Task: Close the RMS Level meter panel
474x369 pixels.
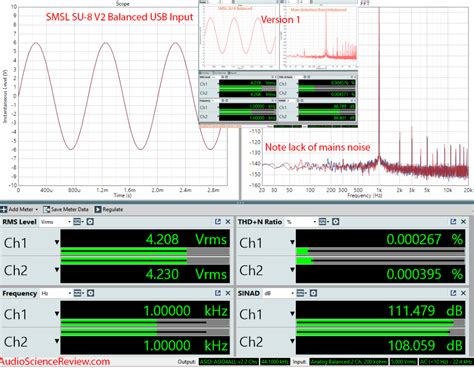Action: [x=228, y=222]
